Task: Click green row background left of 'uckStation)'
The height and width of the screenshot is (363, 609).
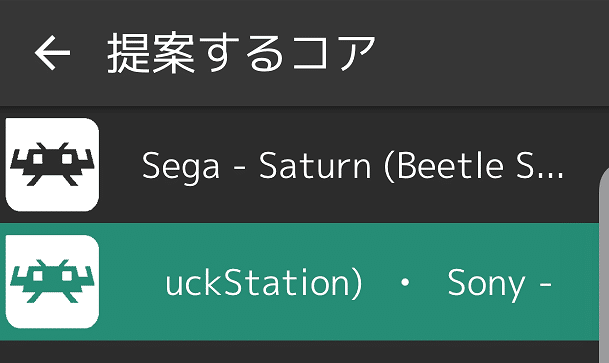Action: coord(132,282)
